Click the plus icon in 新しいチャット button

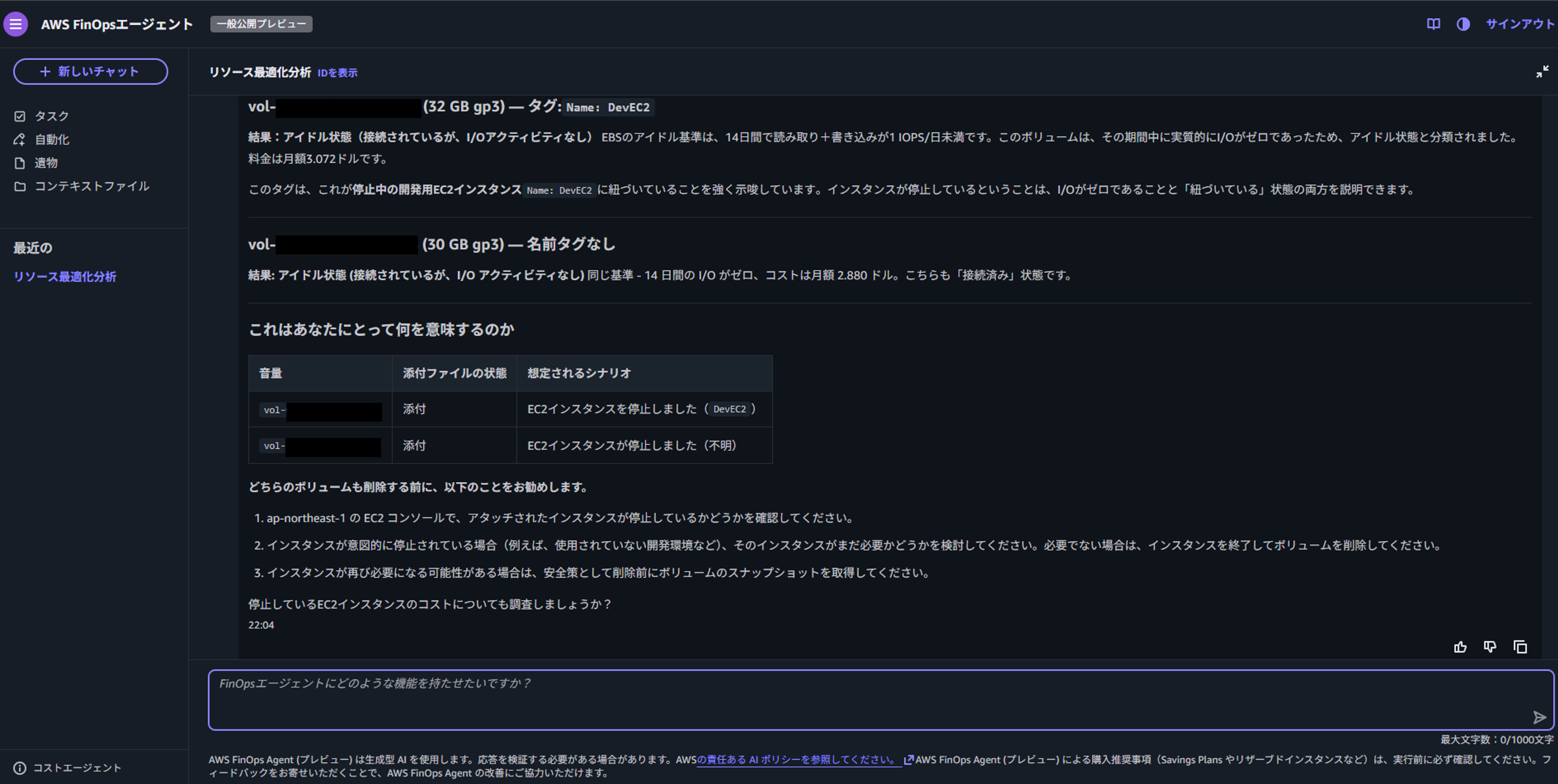(45, 71)
